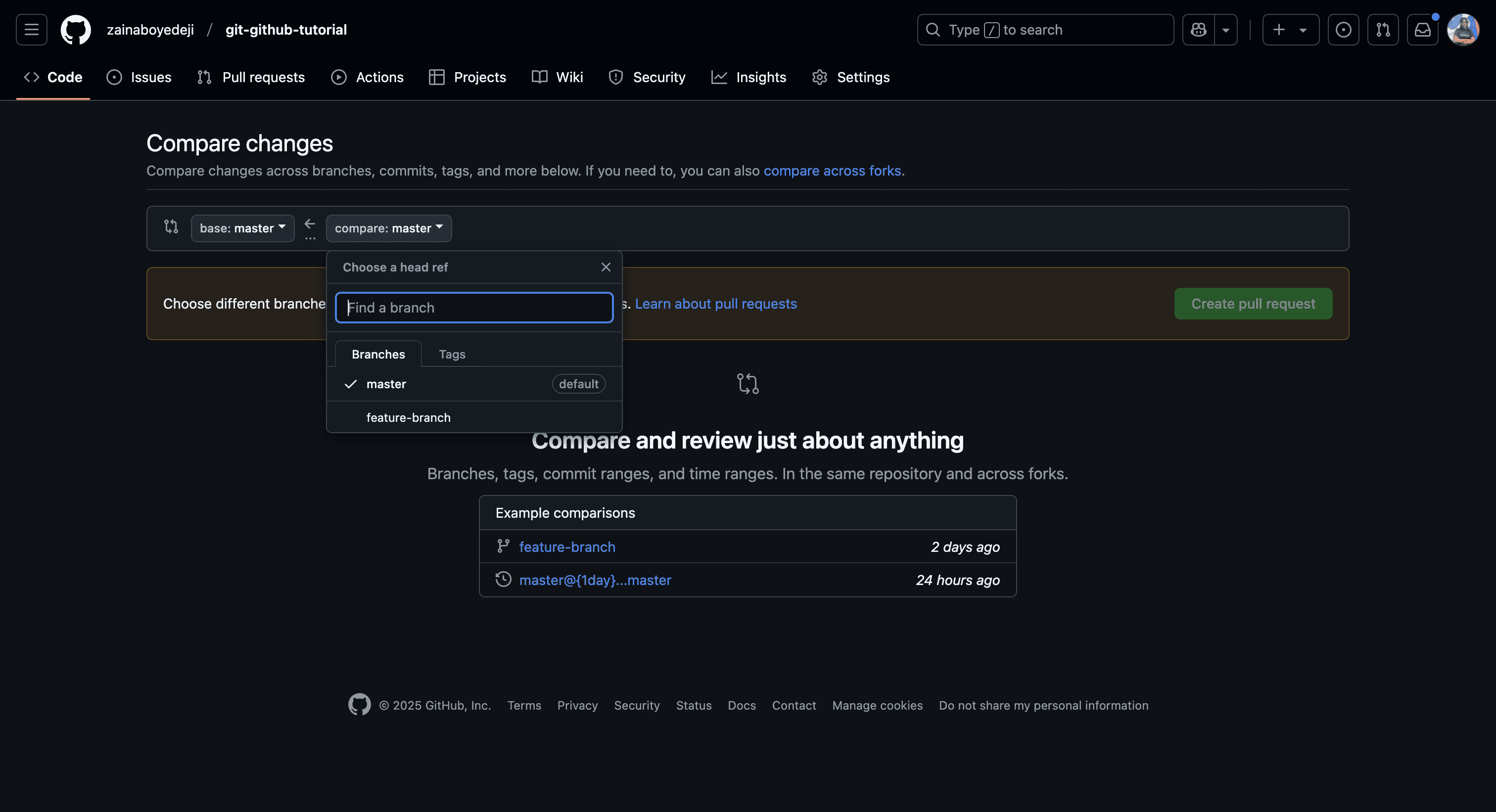The height and width of the screenshot is (812, 1496).
Task: Click the GitHub Octocat logo
Action: [76, 30]
